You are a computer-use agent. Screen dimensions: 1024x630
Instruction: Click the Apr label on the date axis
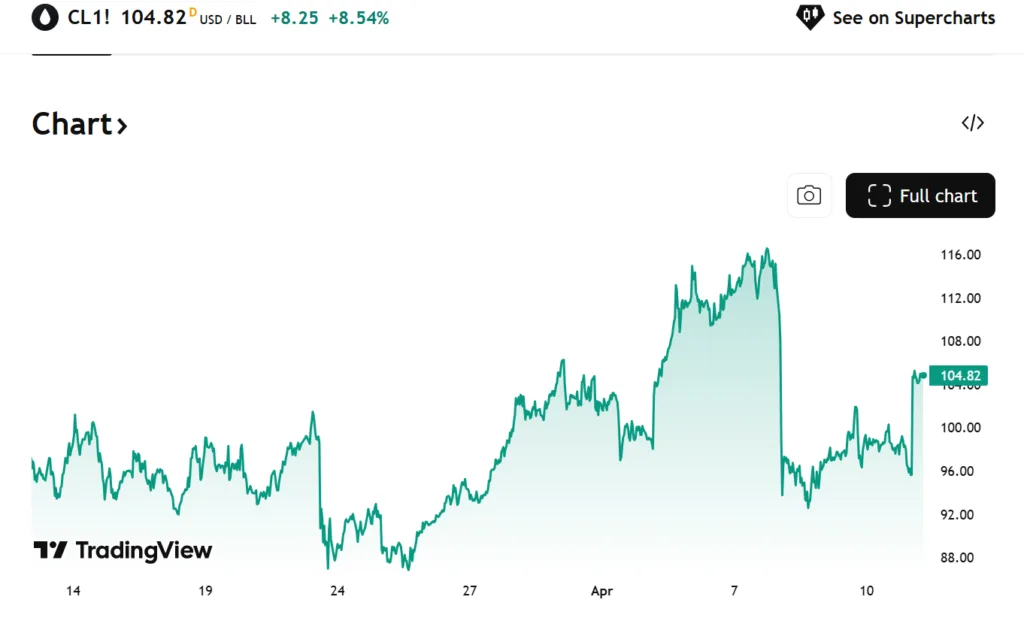601,591
